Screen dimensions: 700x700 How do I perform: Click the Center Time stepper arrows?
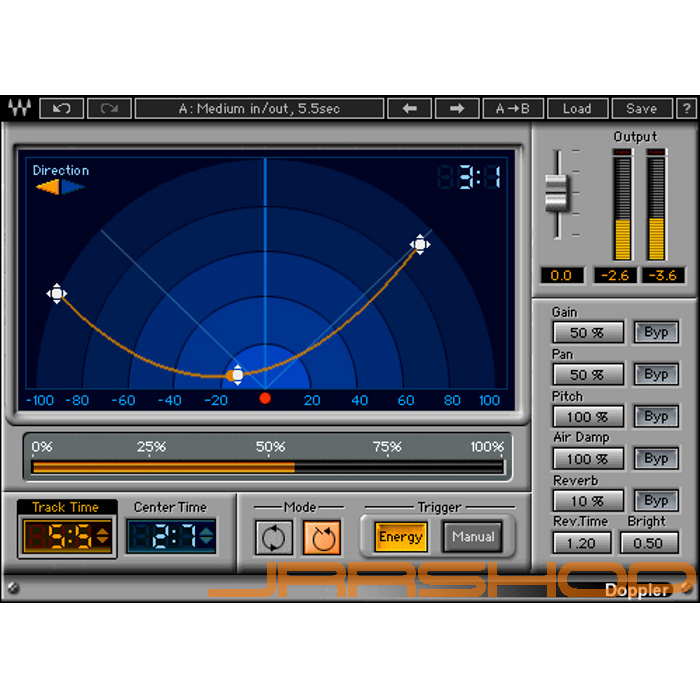click(206, 537)
